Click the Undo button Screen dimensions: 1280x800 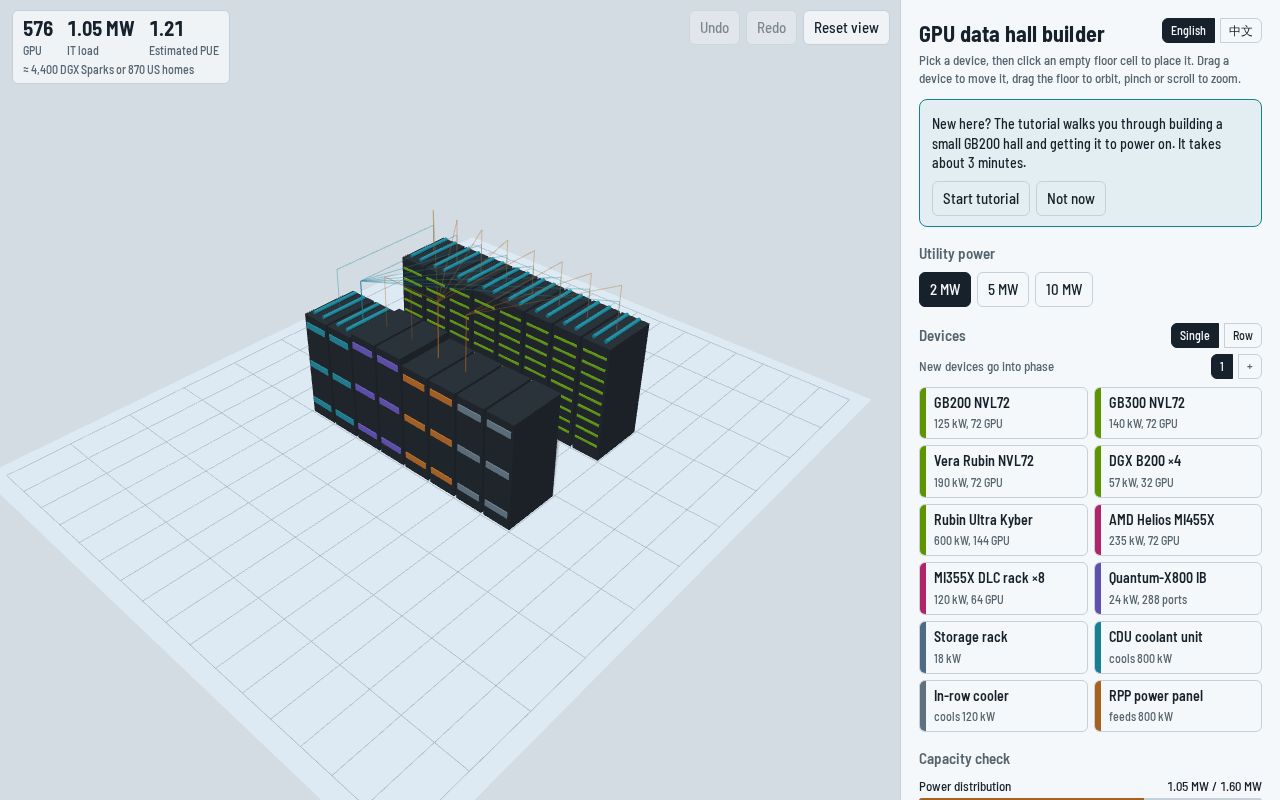(714, 28)
